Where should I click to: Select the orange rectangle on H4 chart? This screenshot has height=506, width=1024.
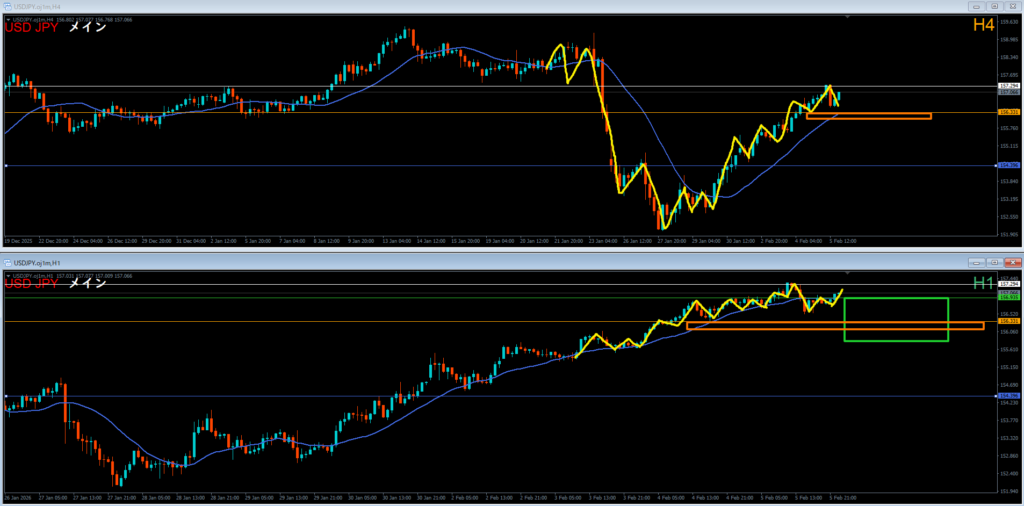(868, 117)
